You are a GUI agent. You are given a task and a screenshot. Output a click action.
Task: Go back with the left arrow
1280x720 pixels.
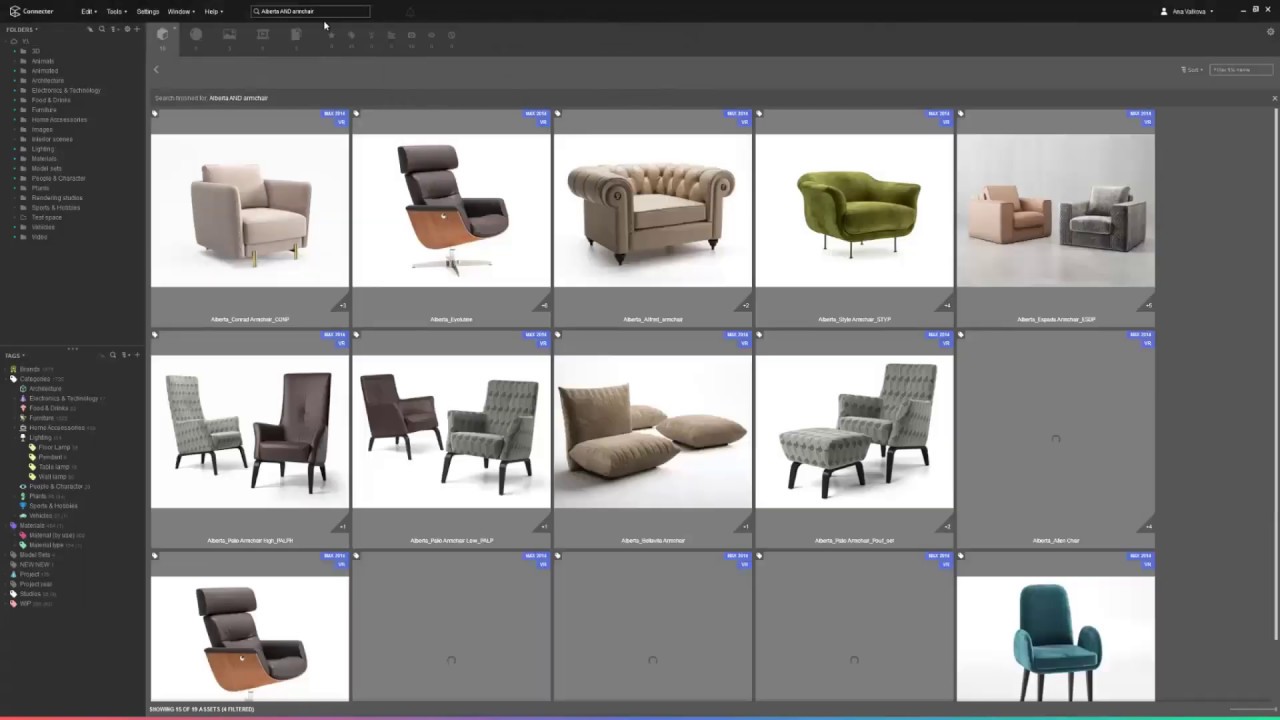pyautogui.click(x=156, y=70)
